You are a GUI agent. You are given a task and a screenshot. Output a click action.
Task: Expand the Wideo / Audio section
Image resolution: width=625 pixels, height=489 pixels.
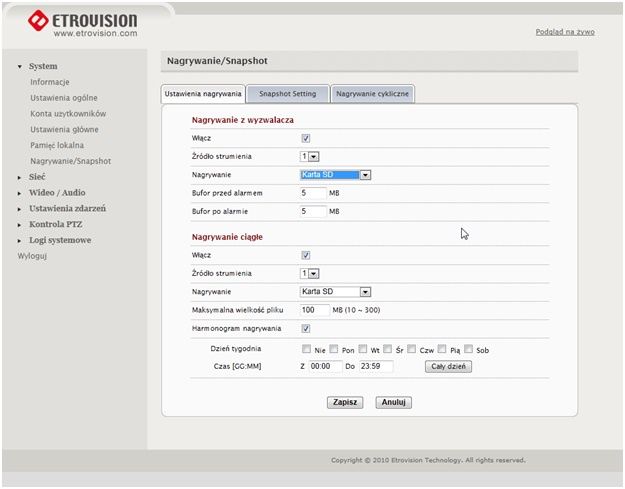tap(20, 193)
